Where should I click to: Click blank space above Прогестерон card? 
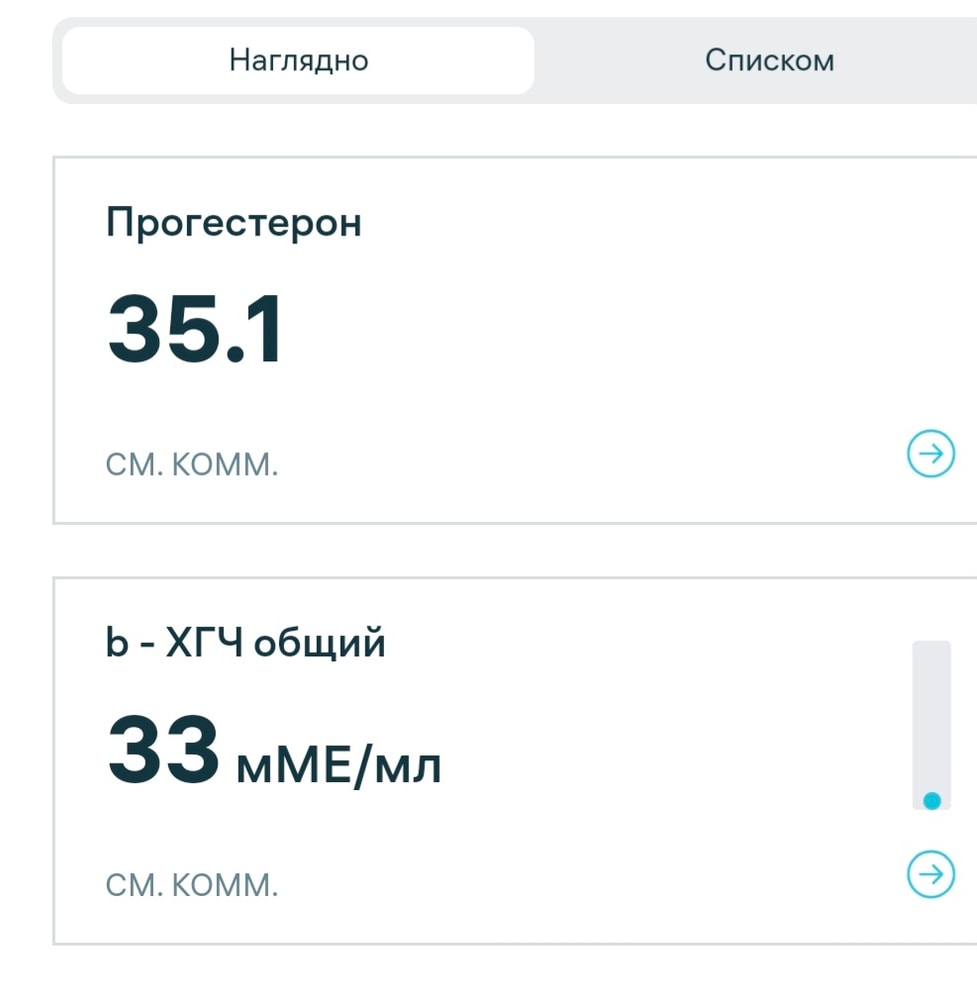tap(500, 130)
